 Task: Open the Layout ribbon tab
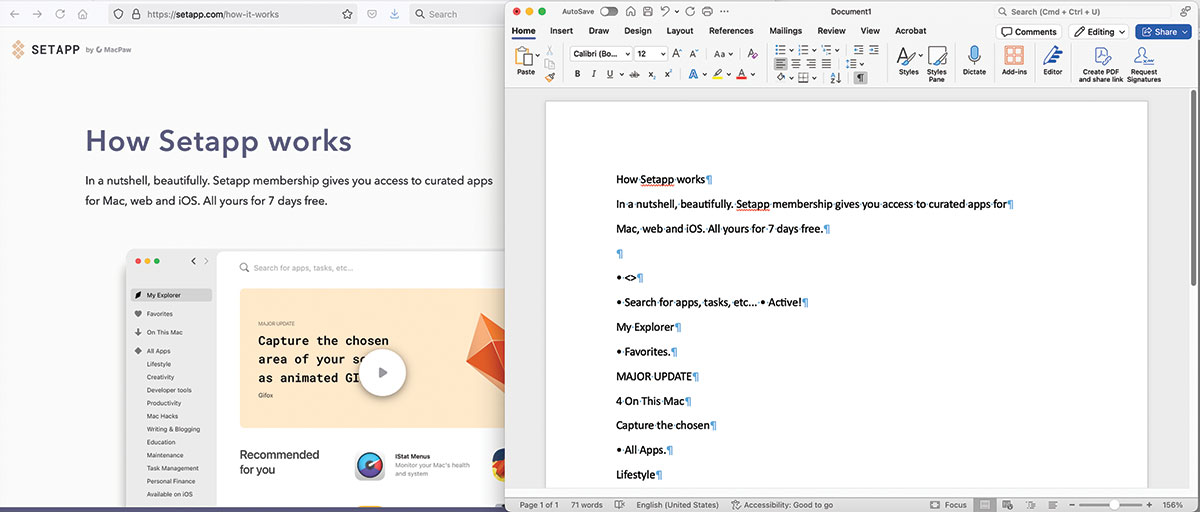680,31
